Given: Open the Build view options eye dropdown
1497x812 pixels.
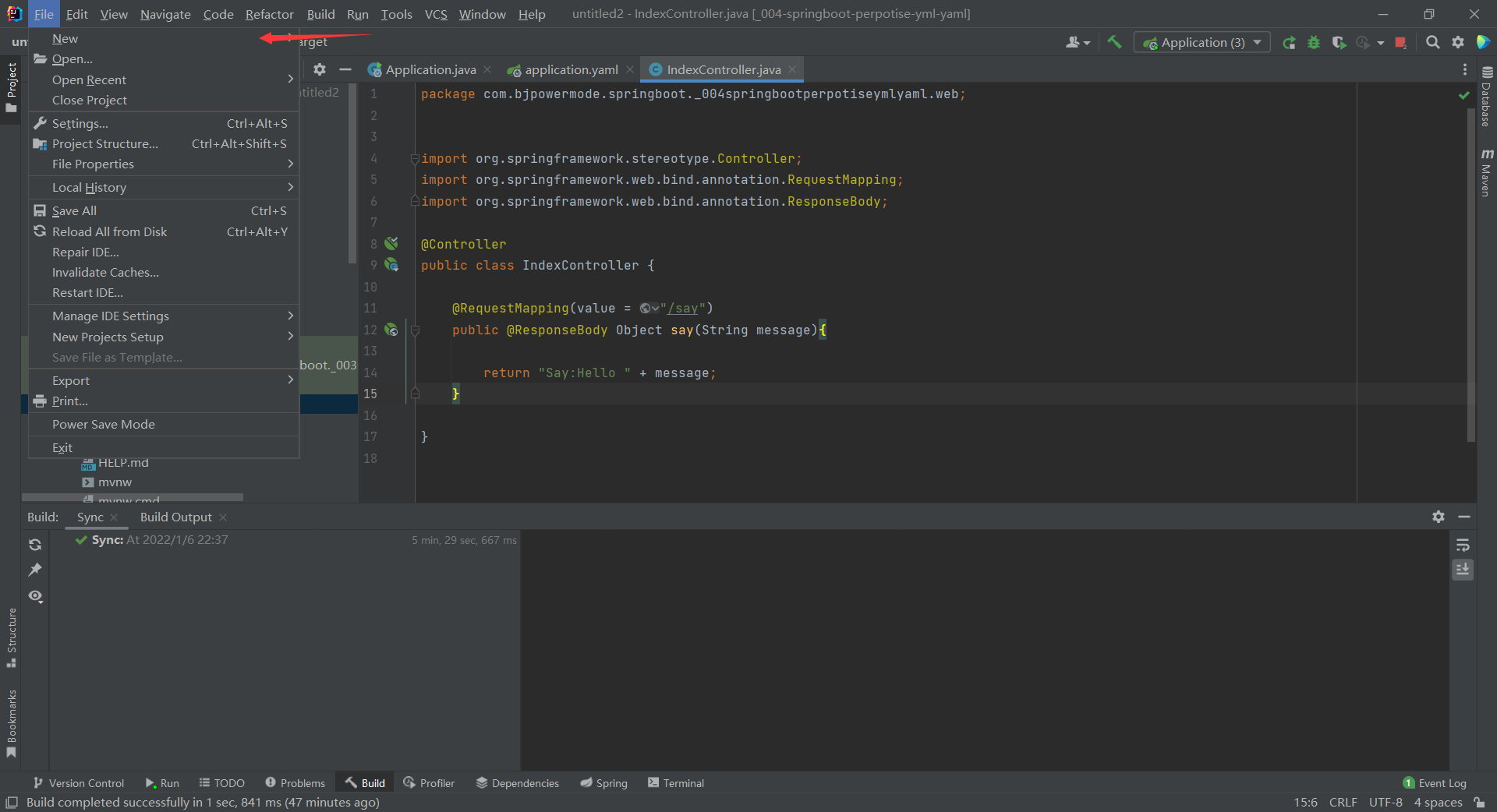Looking at the screenshot, I should coord(35,596).
